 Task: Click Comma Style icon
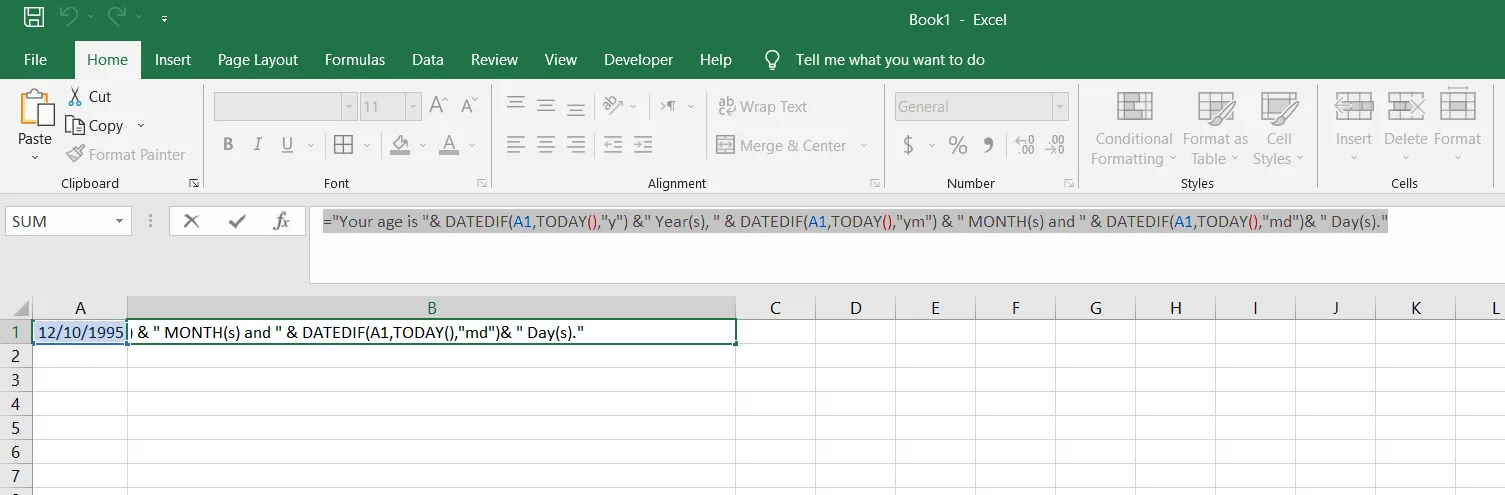point(989,146)
